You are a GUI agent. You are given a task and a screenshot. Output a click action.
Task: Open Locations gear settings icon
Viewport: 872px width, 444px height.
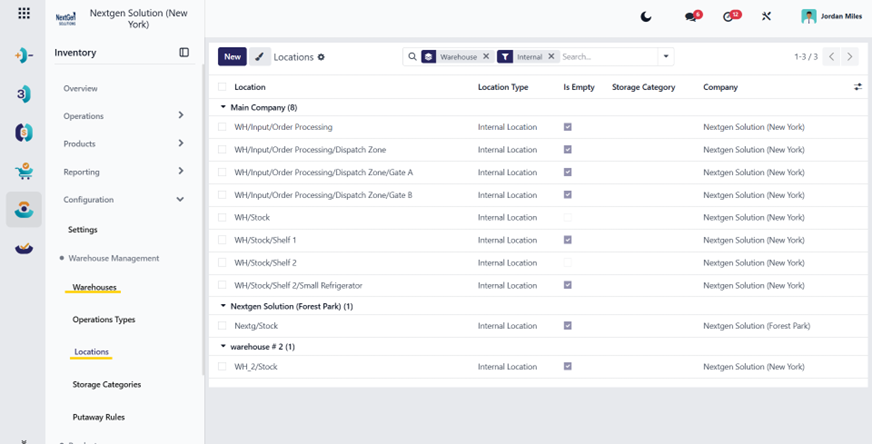point(321,57)
